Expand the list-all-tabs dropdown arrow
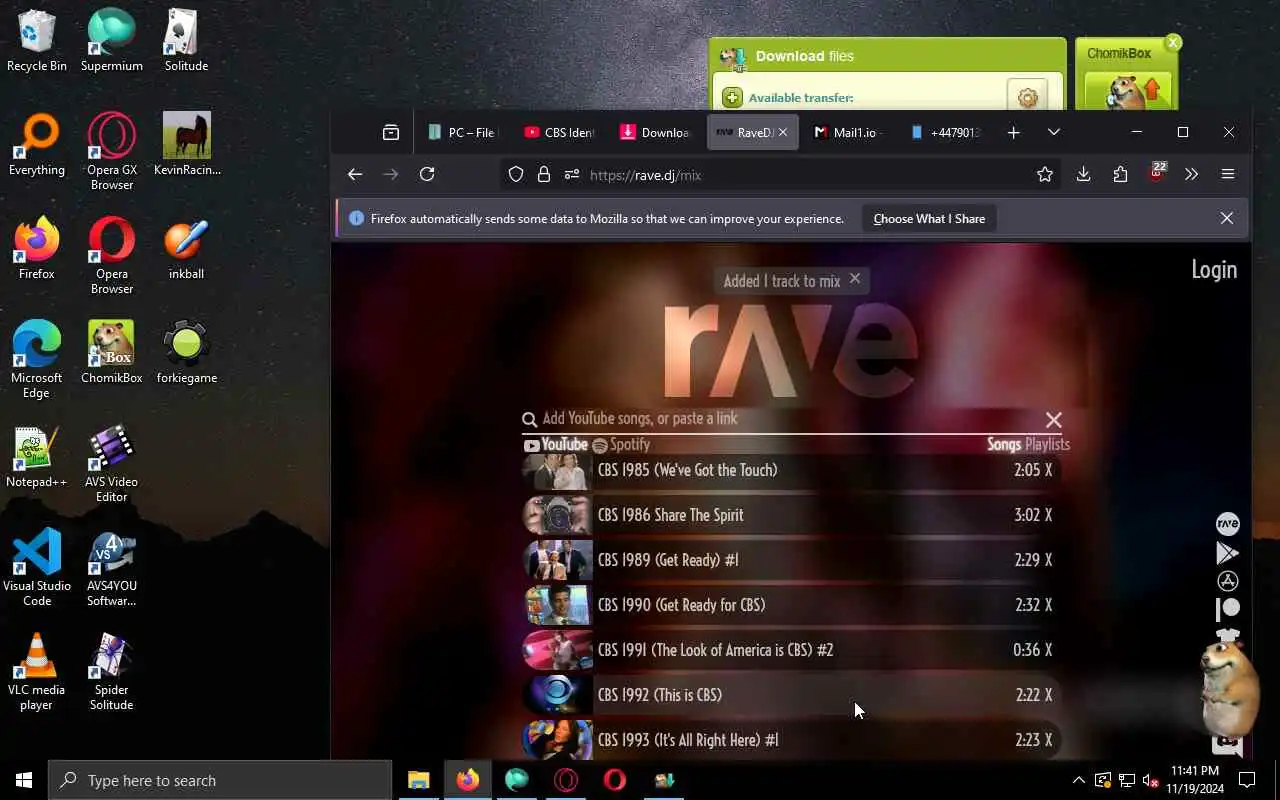Image resolution: width=1280 pixels, height=800 pixels. click(x=1053, y=132)
